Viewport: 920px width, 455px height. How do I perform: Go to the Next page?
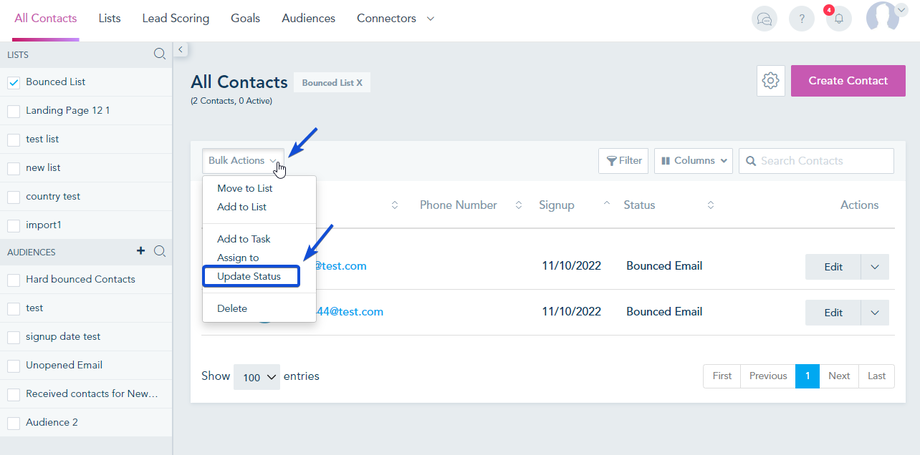point(839,376)
